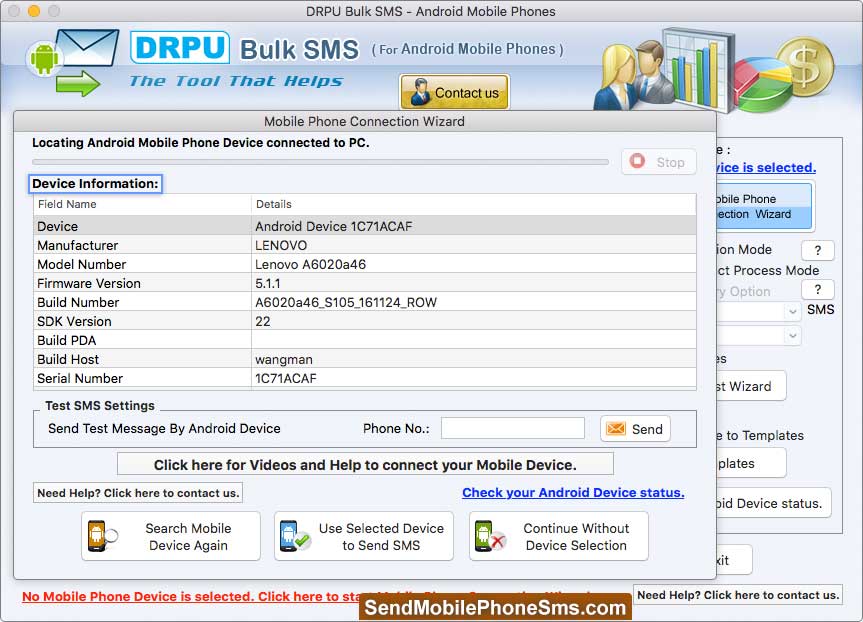
Task: Click phone with green checkmark icon
Action: [295, 536]
